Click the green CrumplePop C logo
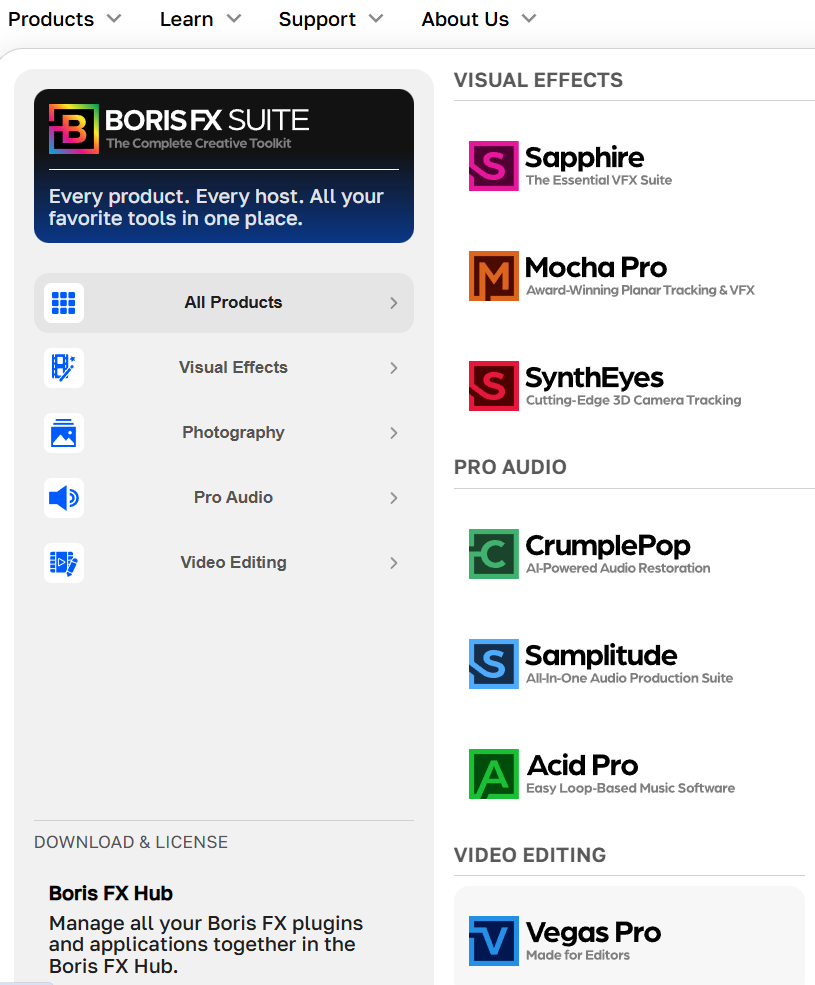Screen dimensions: 815x985 click(494, 554)
